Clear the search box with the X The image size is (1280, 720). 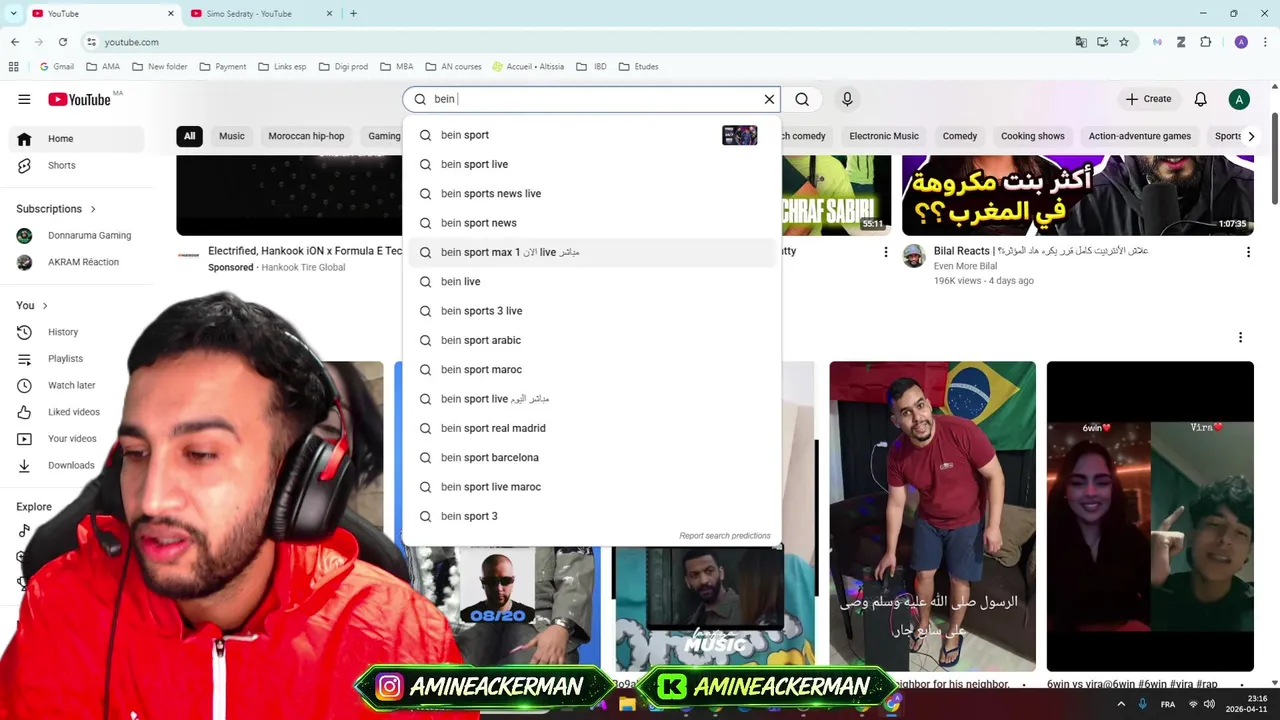click(x=769, y=99)
